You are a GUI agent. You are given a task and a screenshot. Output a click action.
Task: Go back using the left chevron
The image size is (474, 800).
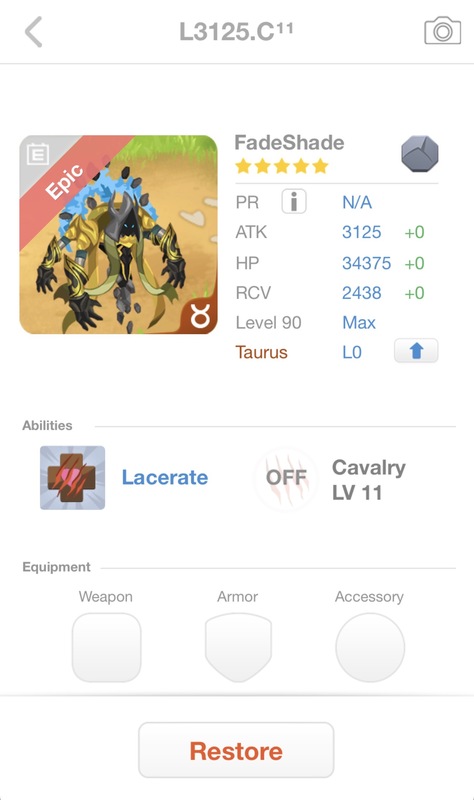point(34,32)
